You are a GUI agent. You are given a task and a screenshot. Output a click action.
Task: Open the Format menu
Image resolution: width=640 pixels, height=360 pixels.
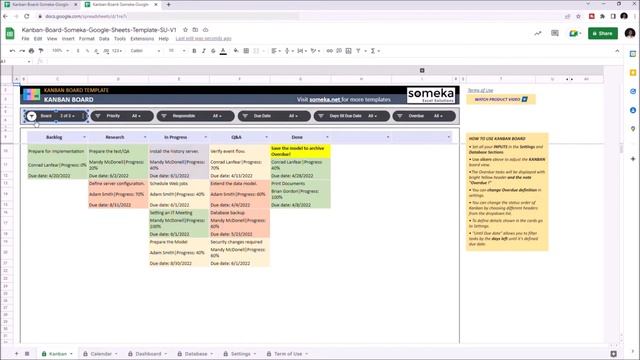click(87, 39)
